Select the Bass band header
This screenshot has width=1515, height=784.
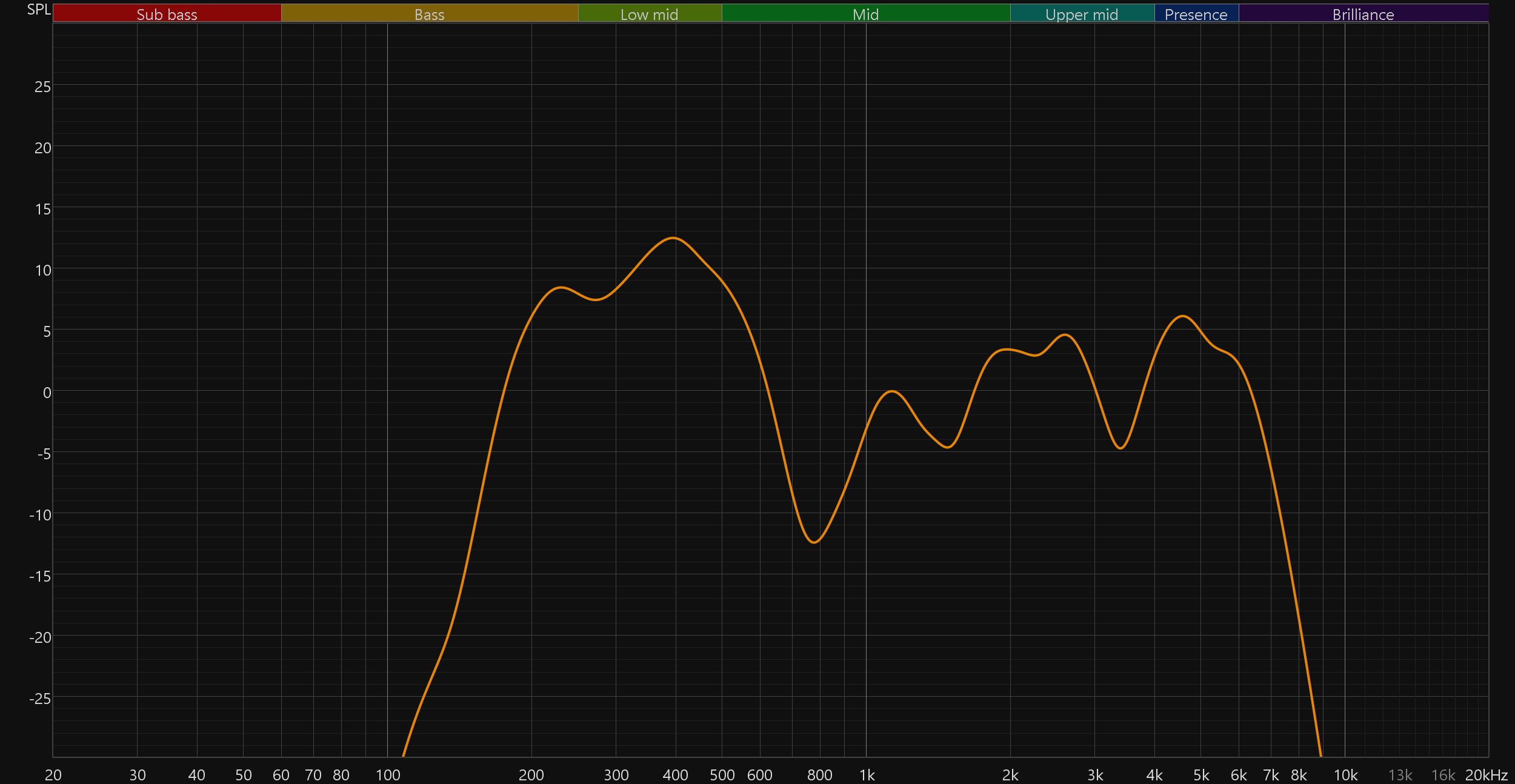click(x=429, y=13)
